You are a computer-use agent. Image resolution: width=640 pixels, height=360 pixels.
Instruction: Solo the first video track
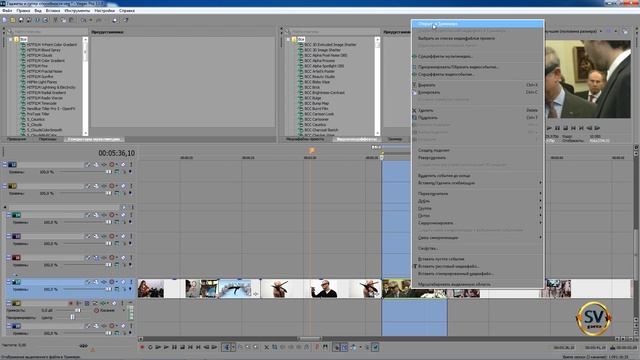click(x=131, y=164)
